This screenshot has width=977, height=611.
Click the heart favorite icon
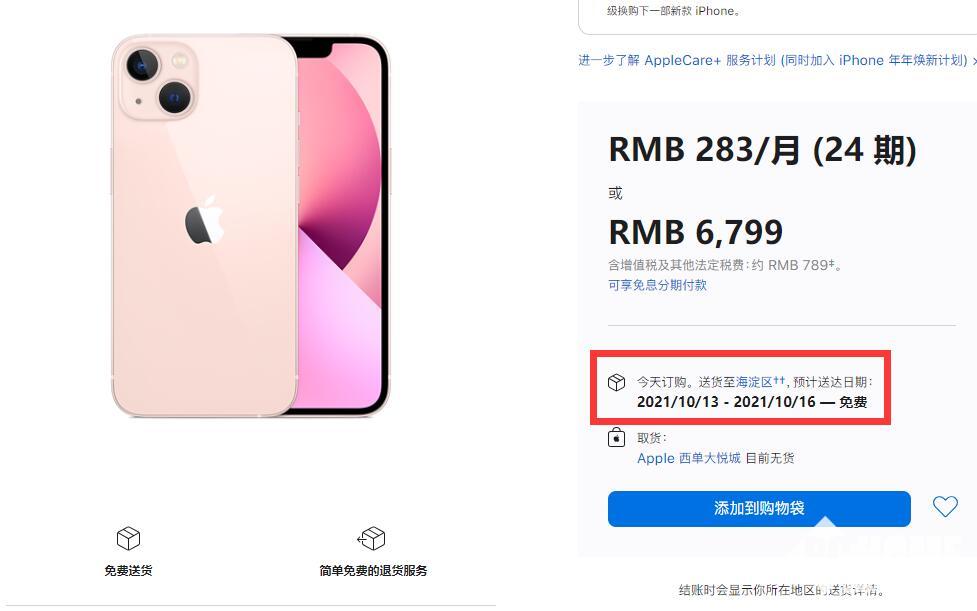tap(945, 506)
